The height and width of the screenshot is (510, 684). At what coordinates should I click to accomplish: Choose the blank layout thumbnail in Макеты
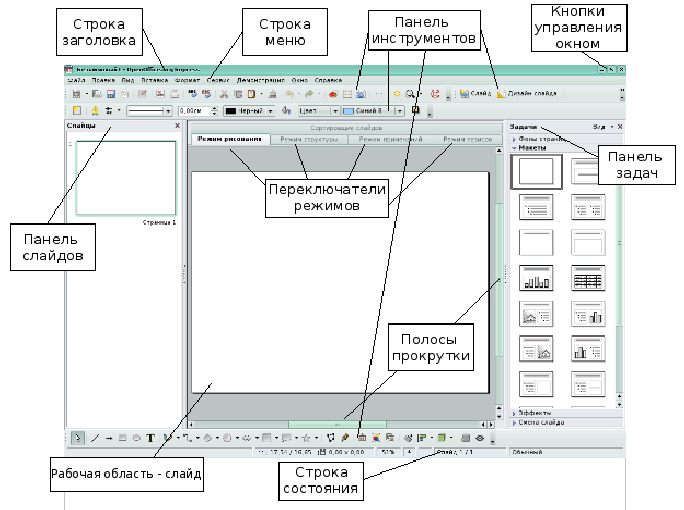536,171
